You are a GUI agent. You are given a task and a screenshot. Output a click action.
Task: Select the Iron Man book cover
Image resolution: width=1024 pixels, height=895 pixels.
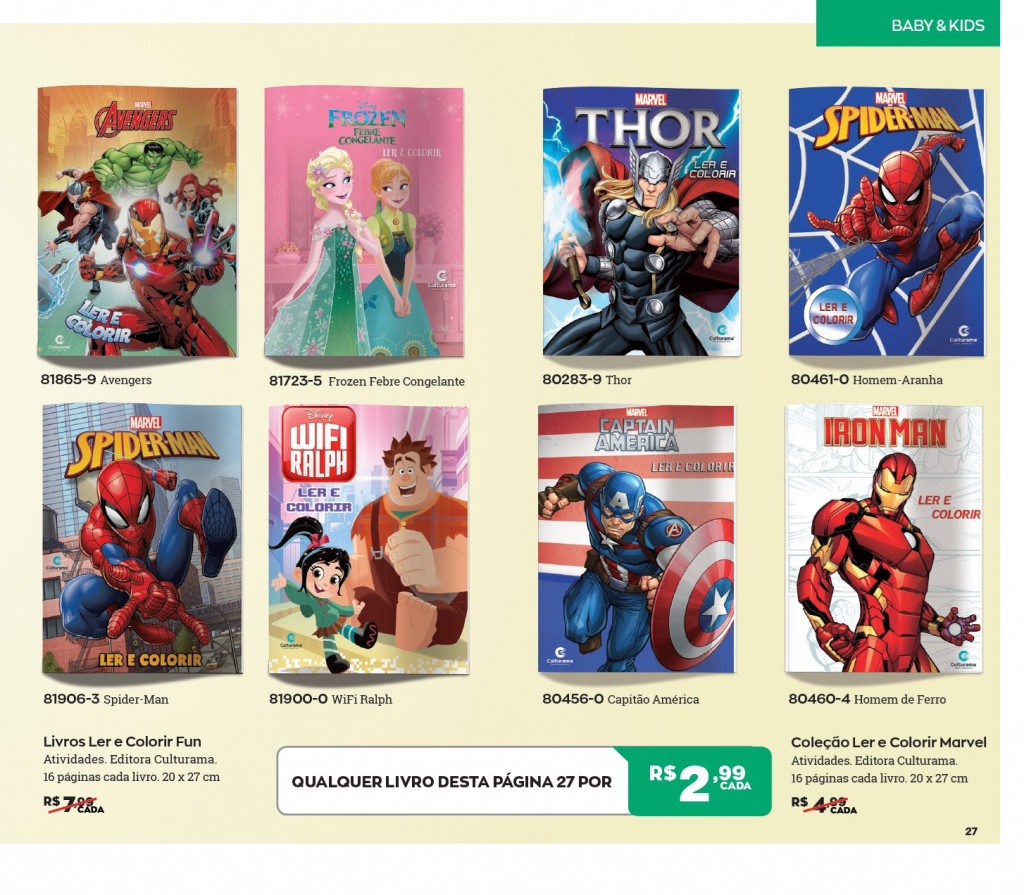pos(884,539)
